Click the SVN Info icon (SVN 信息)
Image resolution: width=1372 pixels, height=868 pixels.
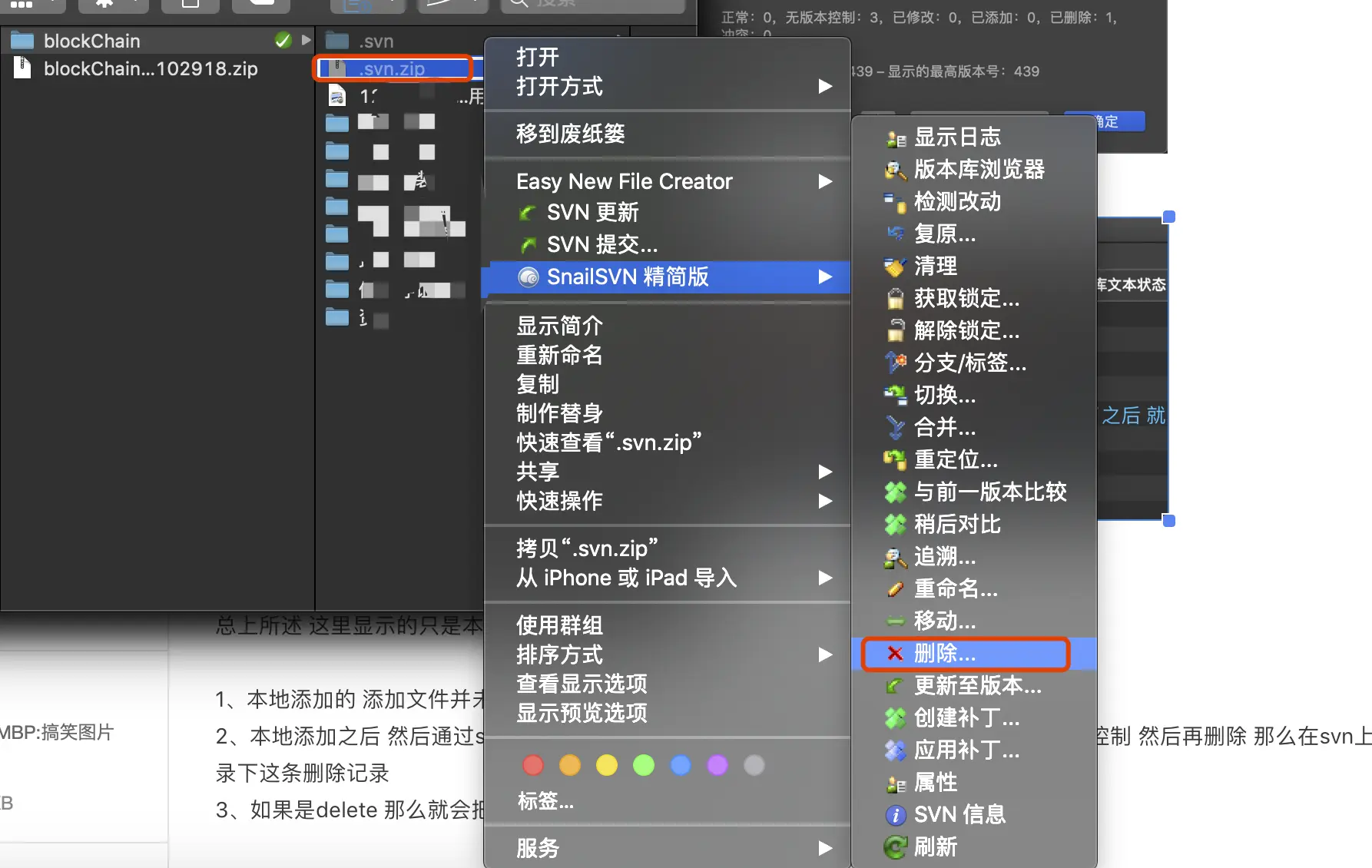click(x=895, y=815)
